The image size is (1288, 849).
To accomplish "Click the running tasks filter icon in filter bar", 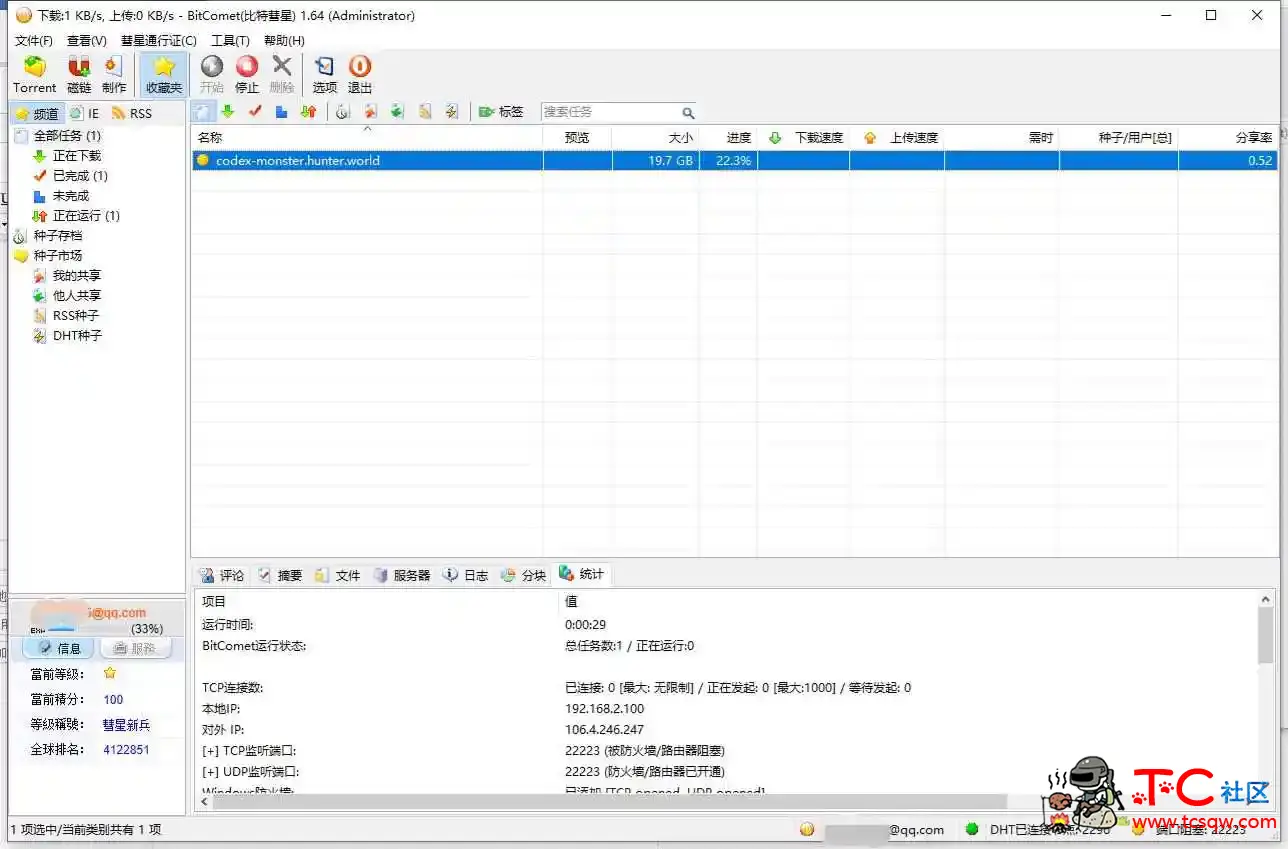I will (x=308, y=112).
